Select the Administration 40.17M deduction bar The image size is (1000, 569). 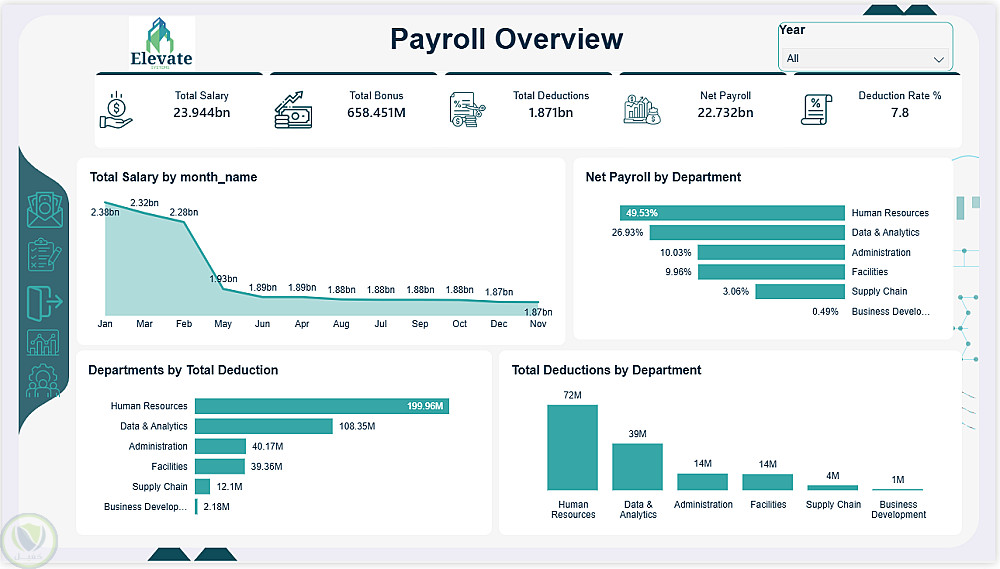(x=221, y=446)
